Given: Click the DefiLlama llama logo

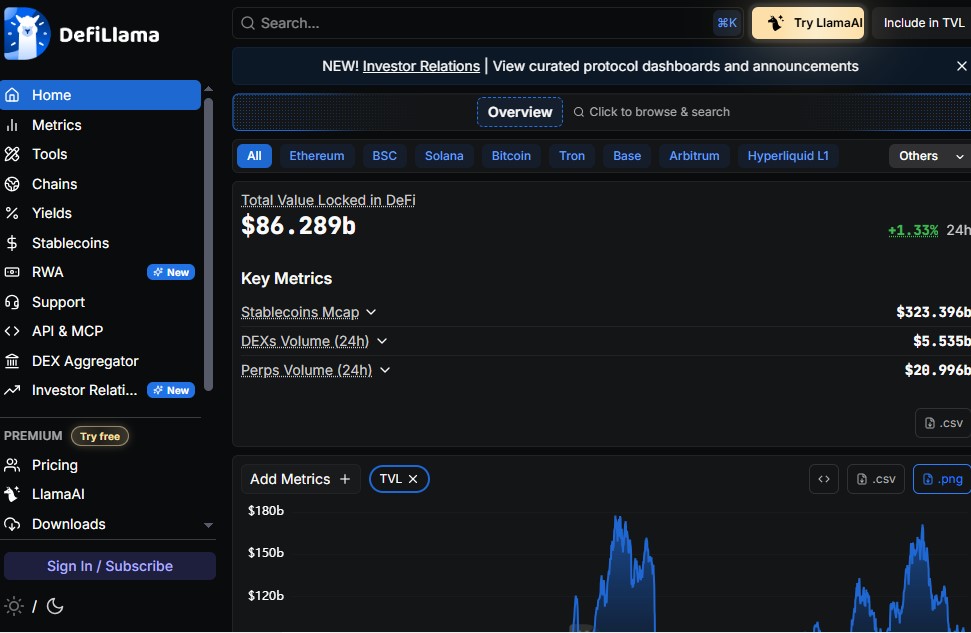Looking at the screenshot, I should click(x=27, y=33).
